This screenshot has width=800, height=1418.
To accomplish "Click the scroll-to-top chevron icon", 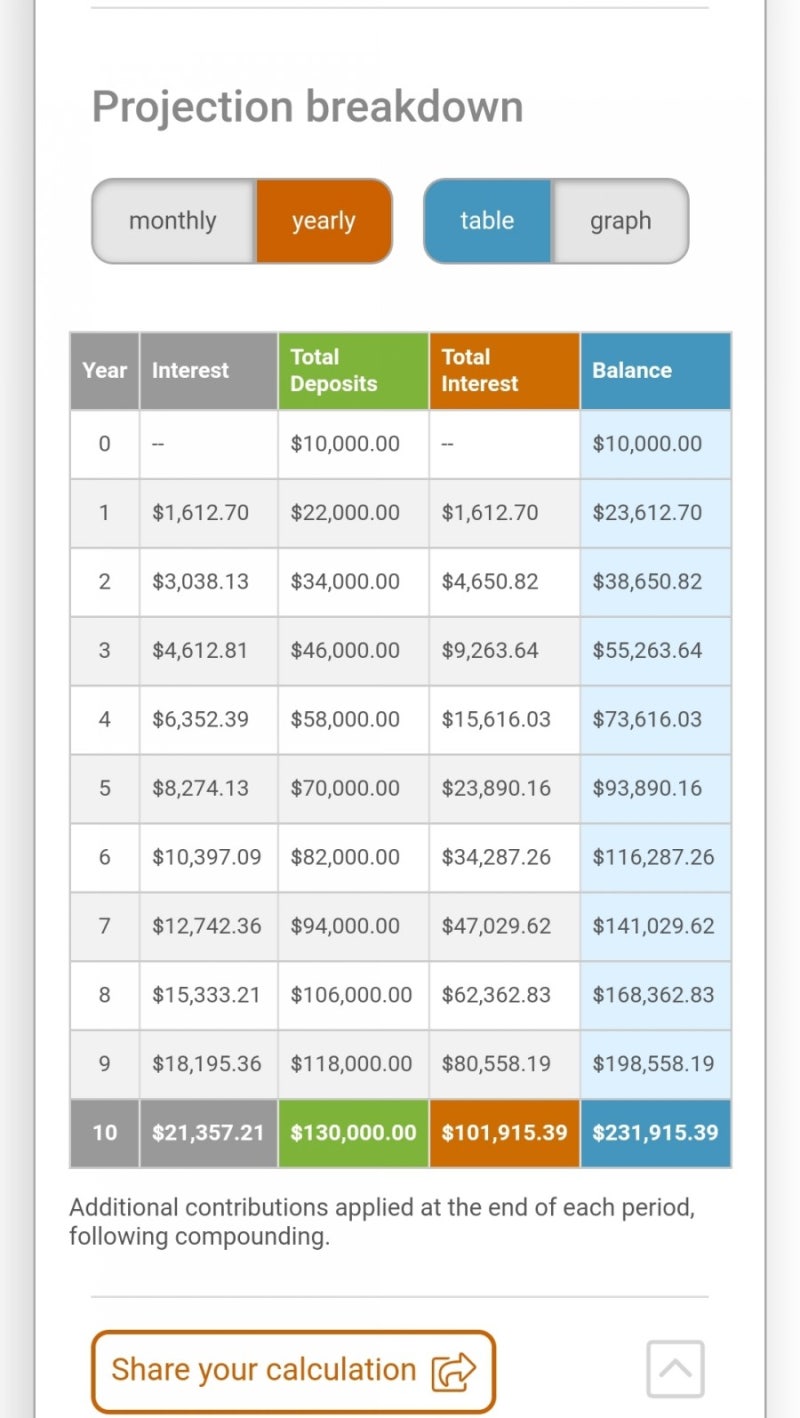I will (675, 1369).
